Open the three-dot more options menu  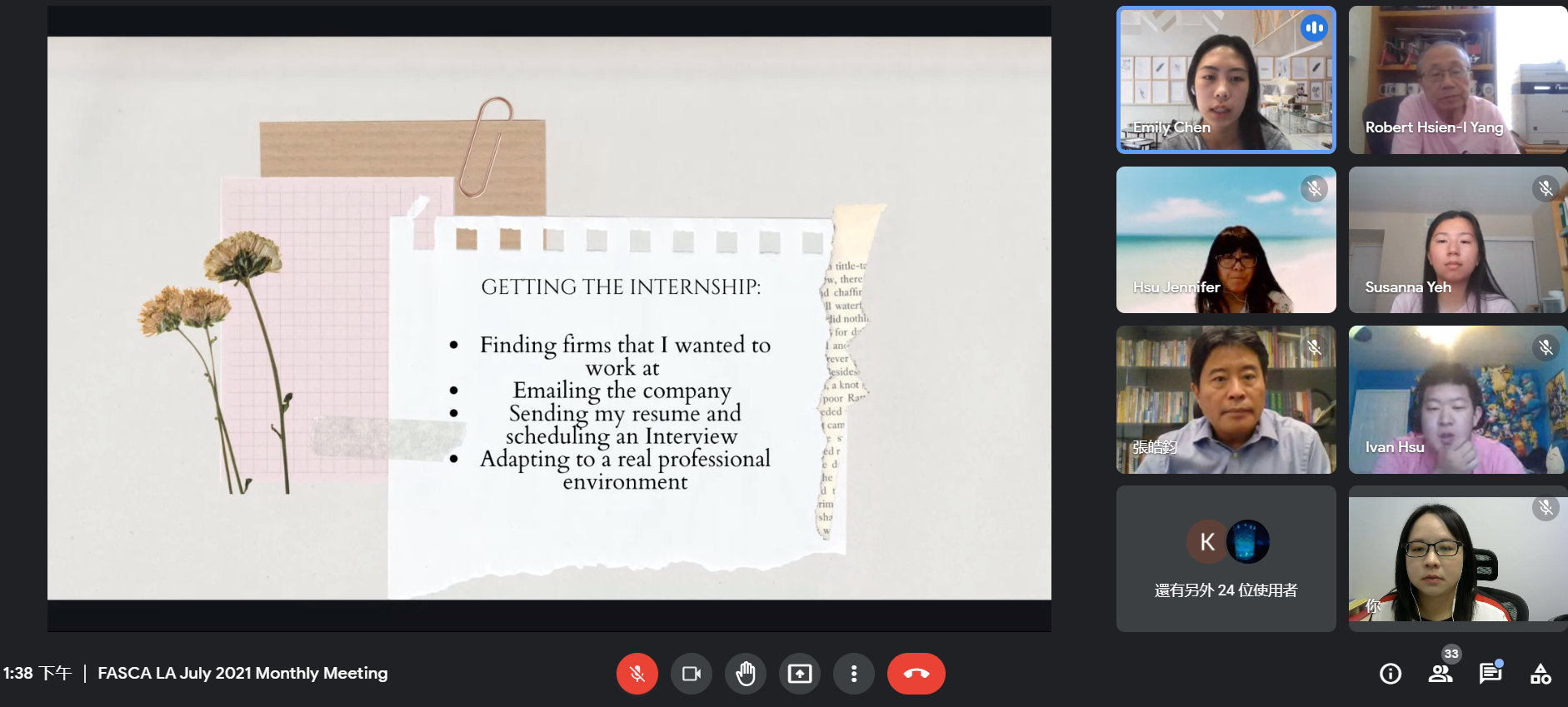[854, 674]
